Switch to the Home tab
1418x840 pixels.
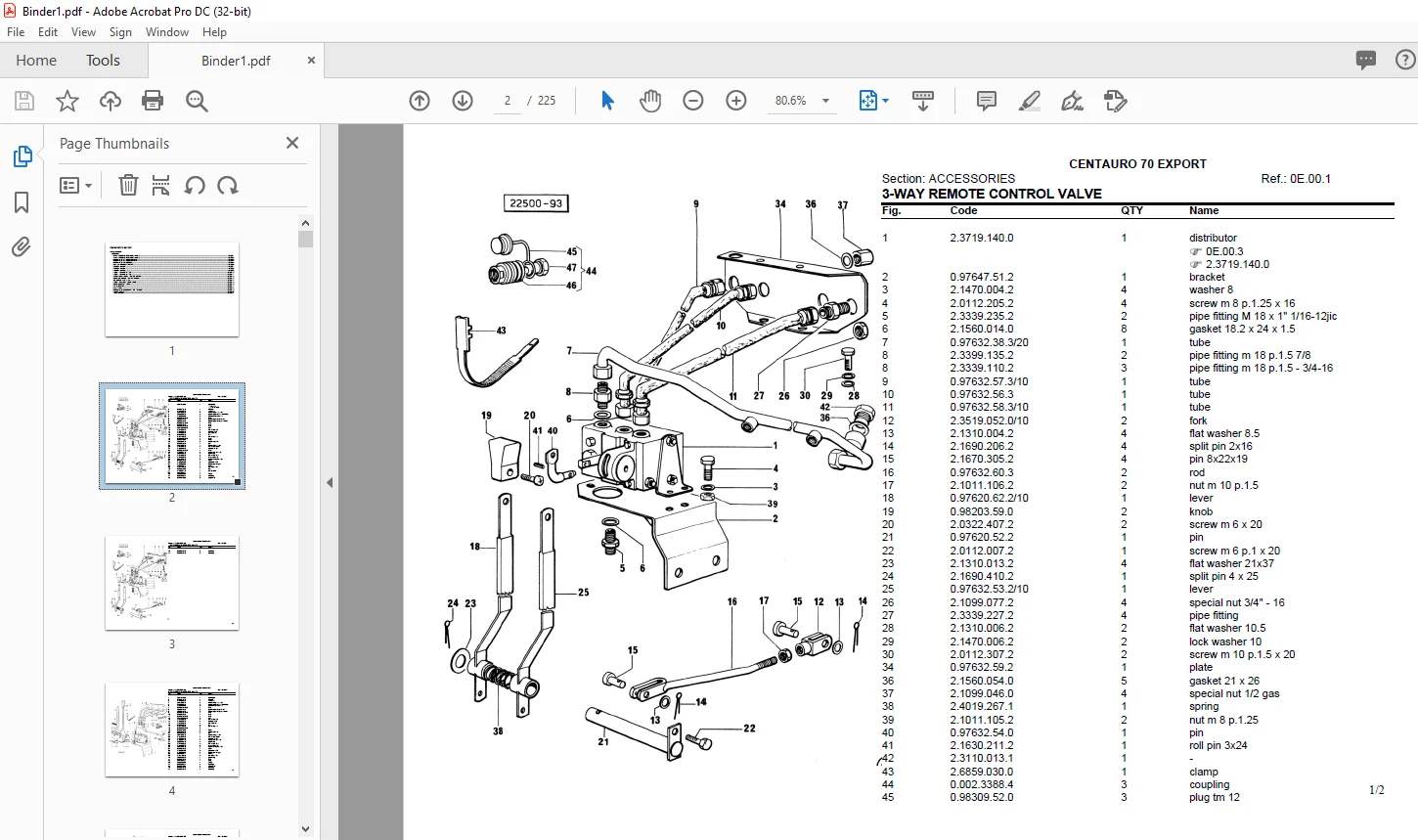tap(36, 61)
